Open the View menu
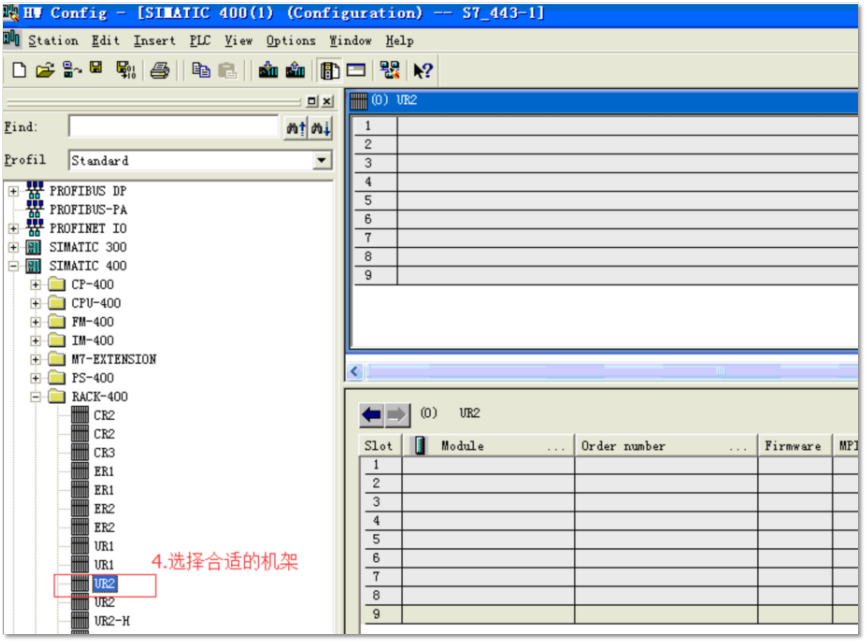 pos(238,41)
